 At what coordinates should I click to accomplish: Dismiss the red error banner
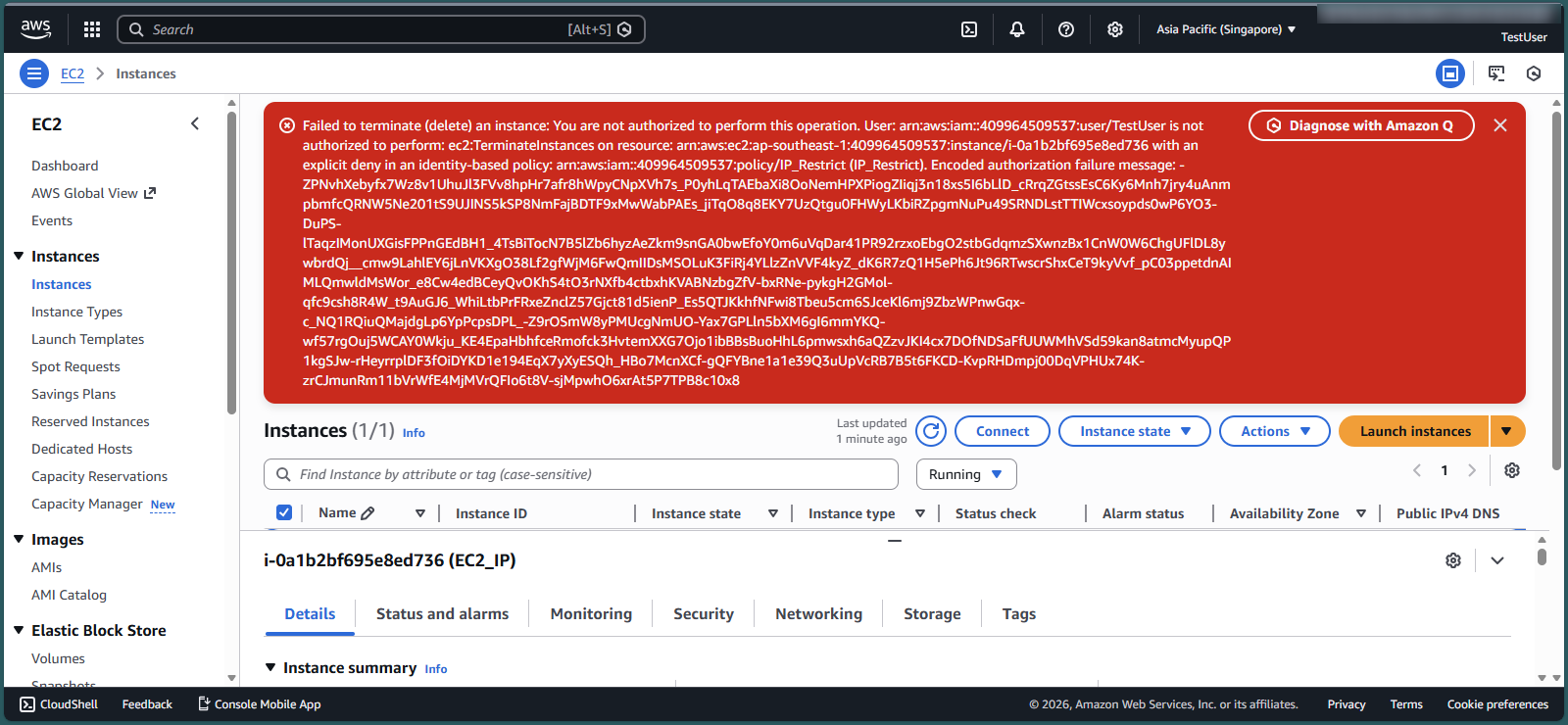click(1500, 125)
